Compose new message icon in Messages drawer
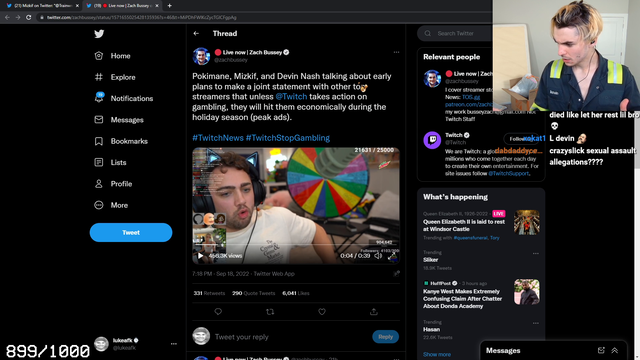 [x=601, y=350]
